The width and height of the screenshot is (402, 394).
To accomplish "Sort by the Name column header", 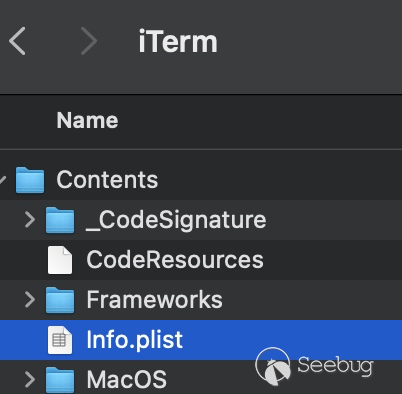I will [x=87, y=120].
